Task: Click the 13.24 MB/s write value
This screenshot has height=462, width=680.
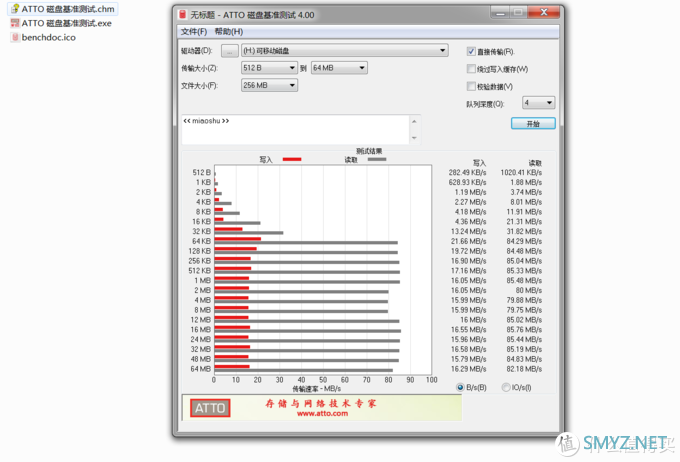Action: point(468,232)
